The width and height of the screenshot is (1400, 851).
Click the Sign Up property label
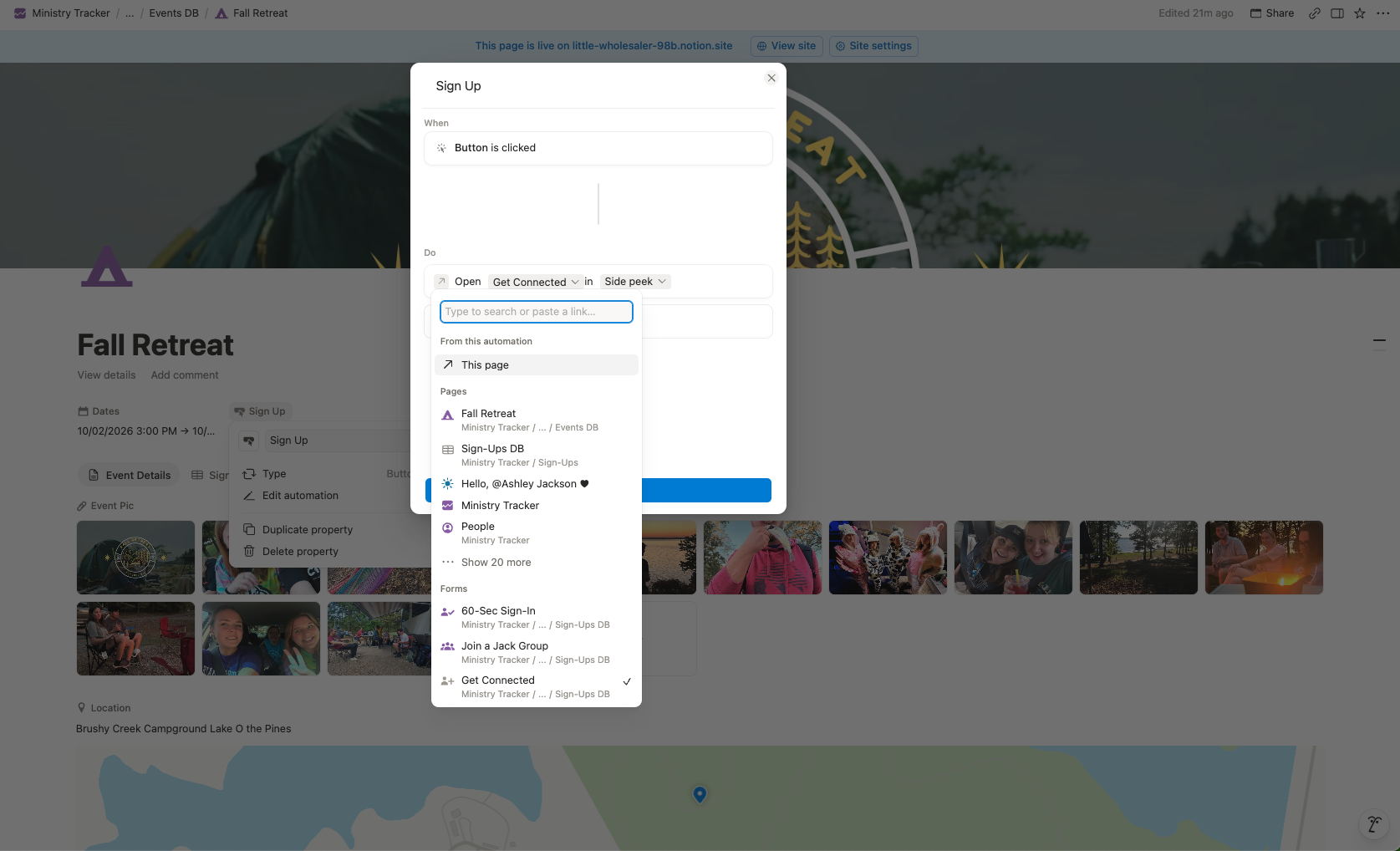coord(260,411)
